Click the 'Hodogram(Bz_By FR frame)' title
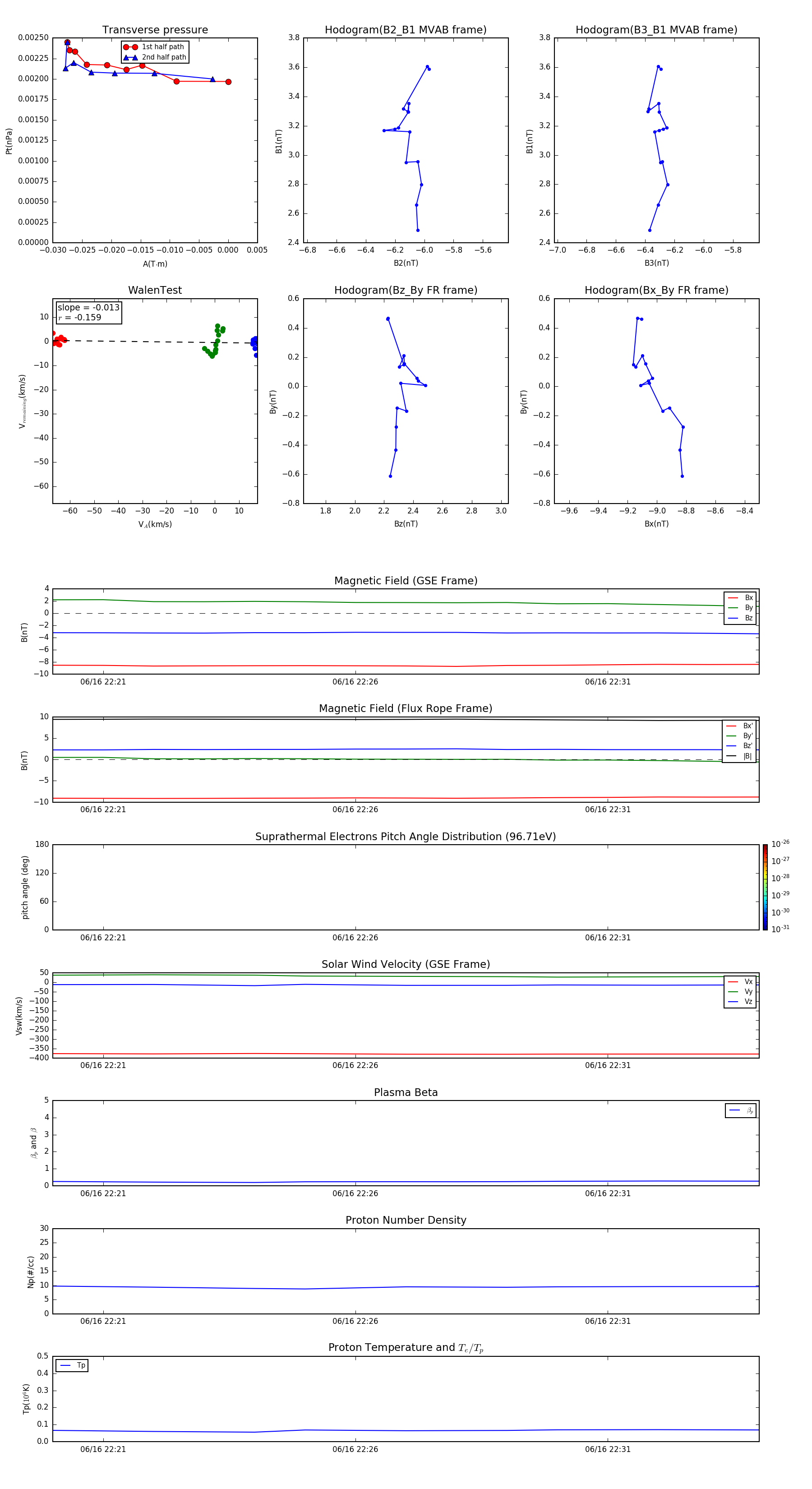Image resolution: width=812 pixels, height=1489 pixels. click(406, 290)
